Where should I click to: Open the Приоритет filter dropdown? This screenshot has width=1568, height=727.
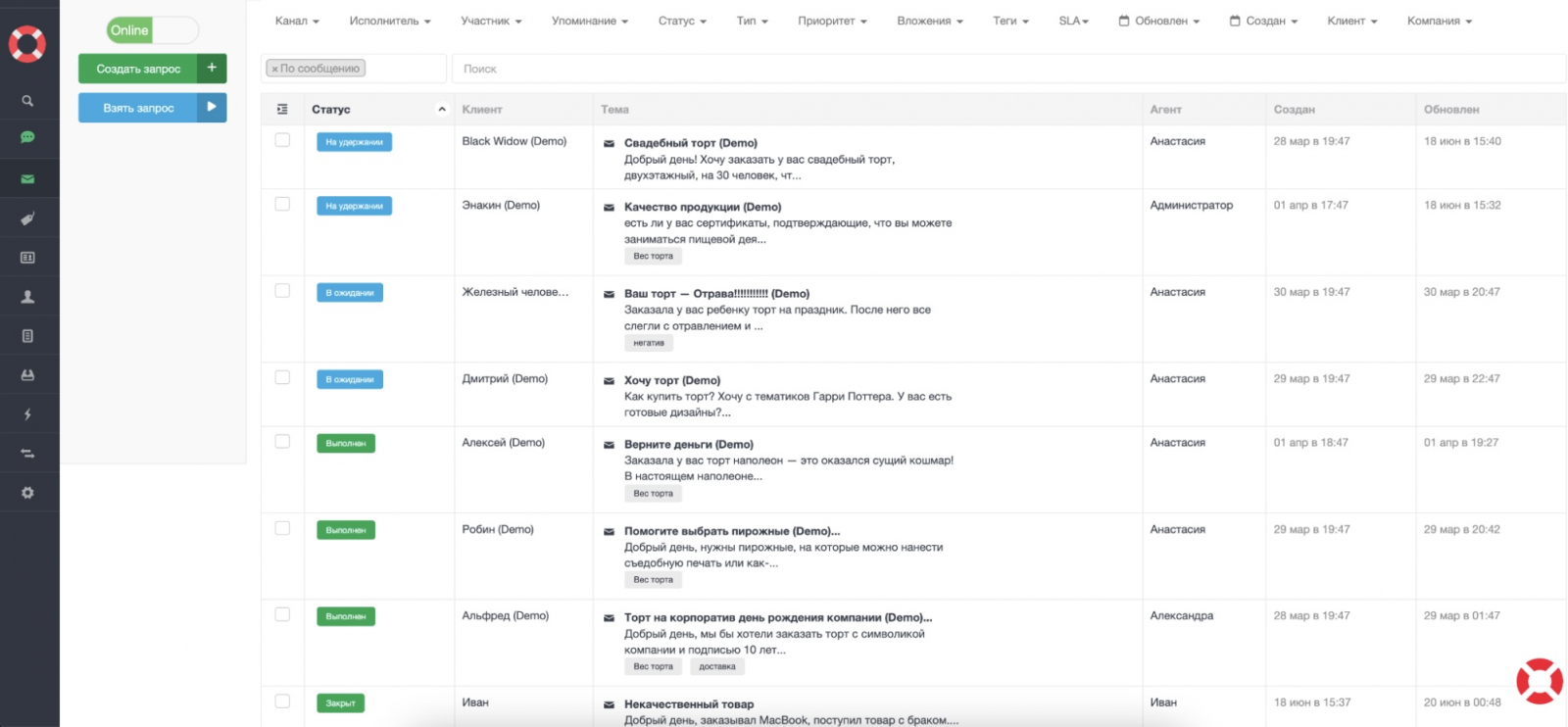(832, 21)
